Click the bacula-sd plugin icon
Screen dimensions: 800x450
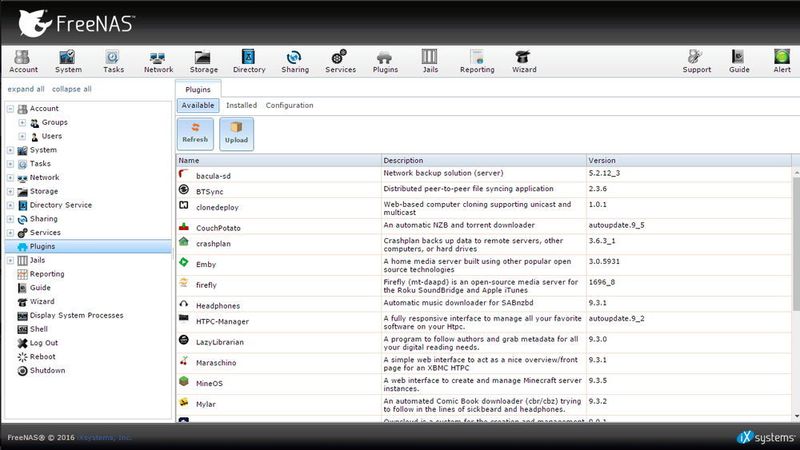[184, 174]
